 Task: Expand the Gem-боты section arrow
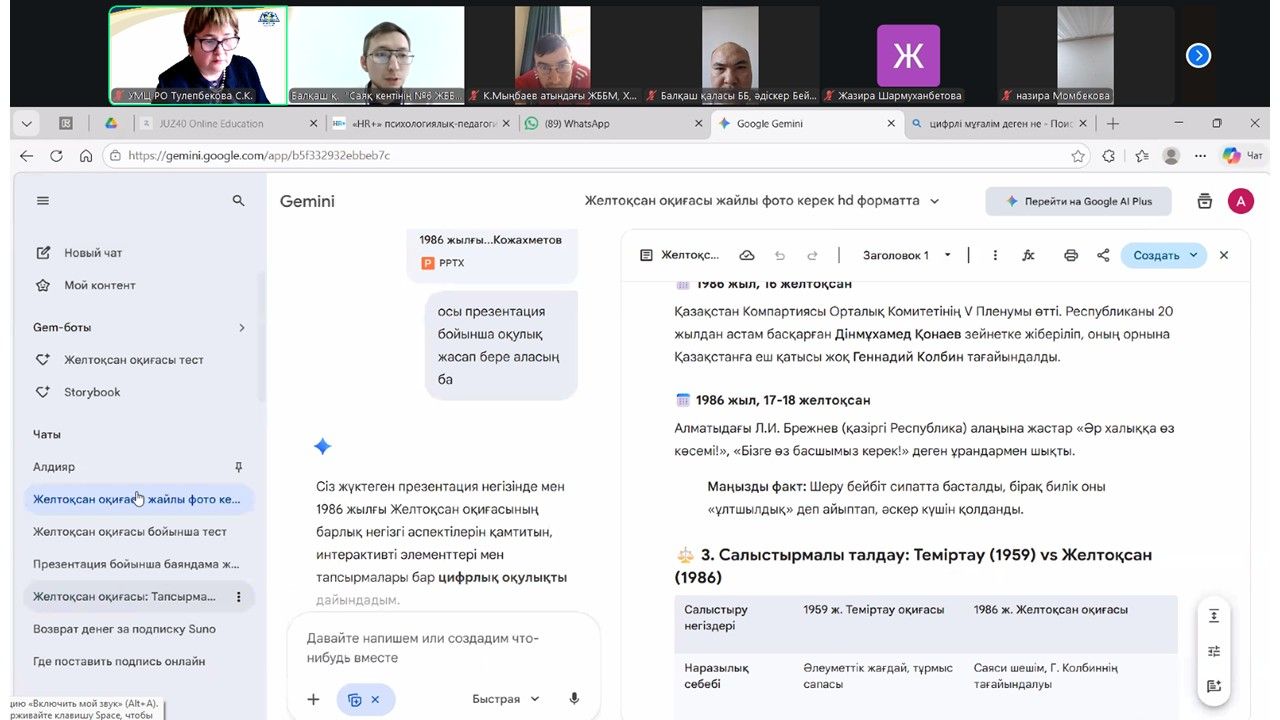point(241,328)
